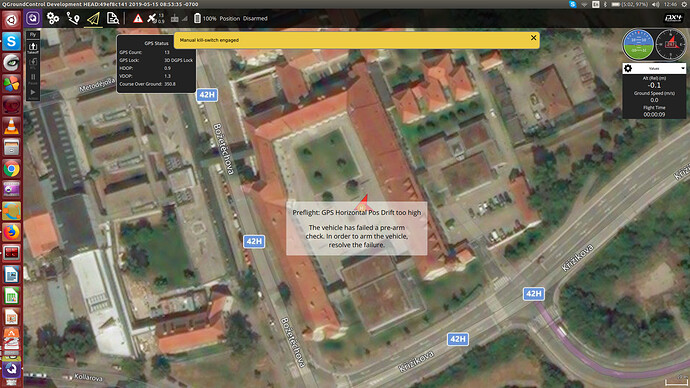The width and height of the screenshot is (690, 388).
Task: Click the Alt (Rel) value -0.1
Action: click(654, 85)
